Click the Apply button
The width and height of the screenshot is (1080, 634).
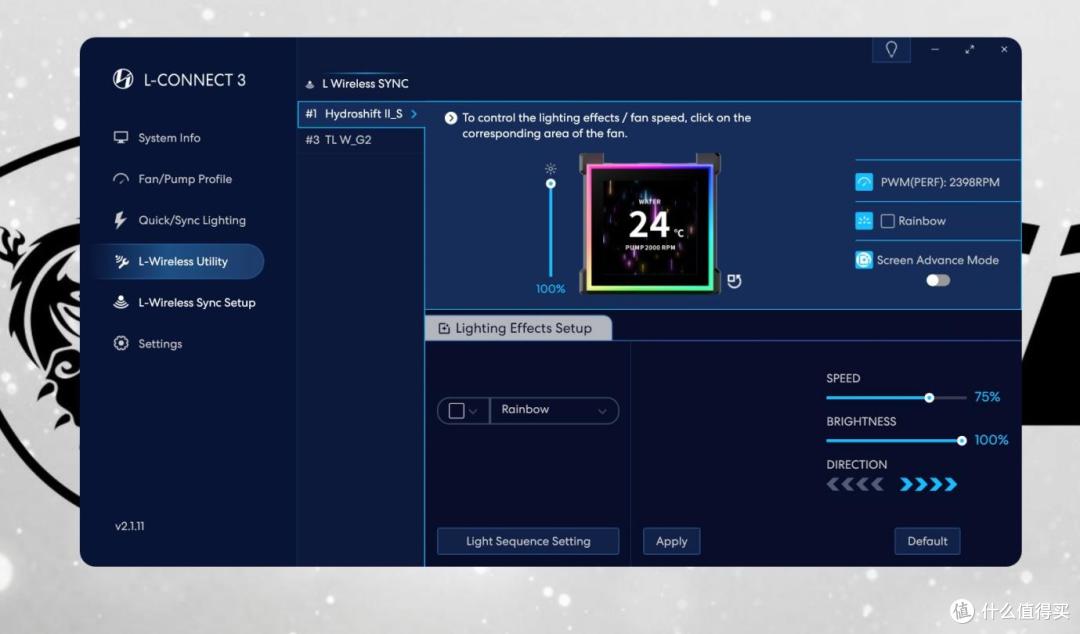[x=672, y=541]
